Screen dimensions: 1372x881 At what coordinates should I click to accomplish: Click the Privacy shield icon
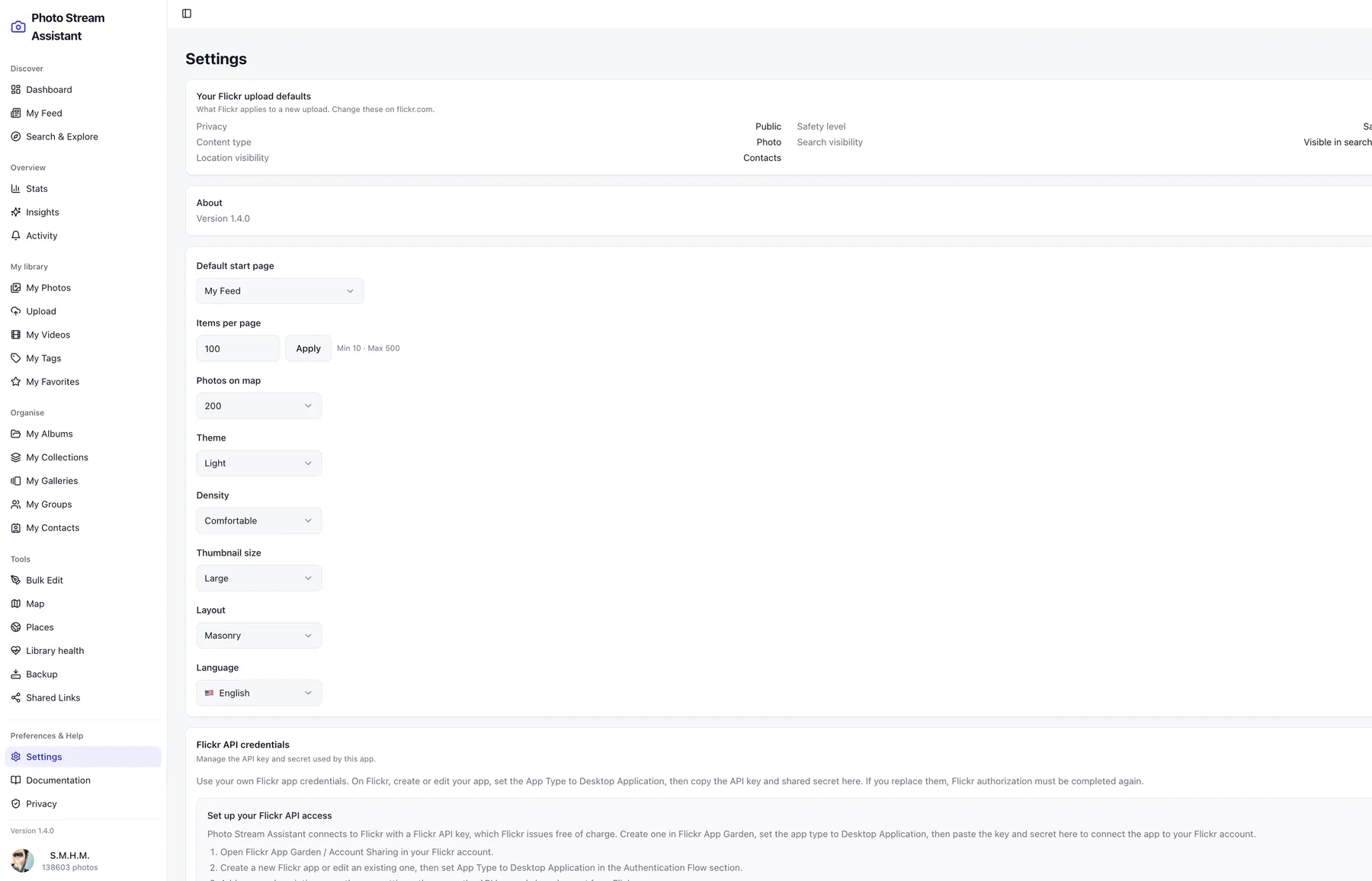tap(16, 804)
